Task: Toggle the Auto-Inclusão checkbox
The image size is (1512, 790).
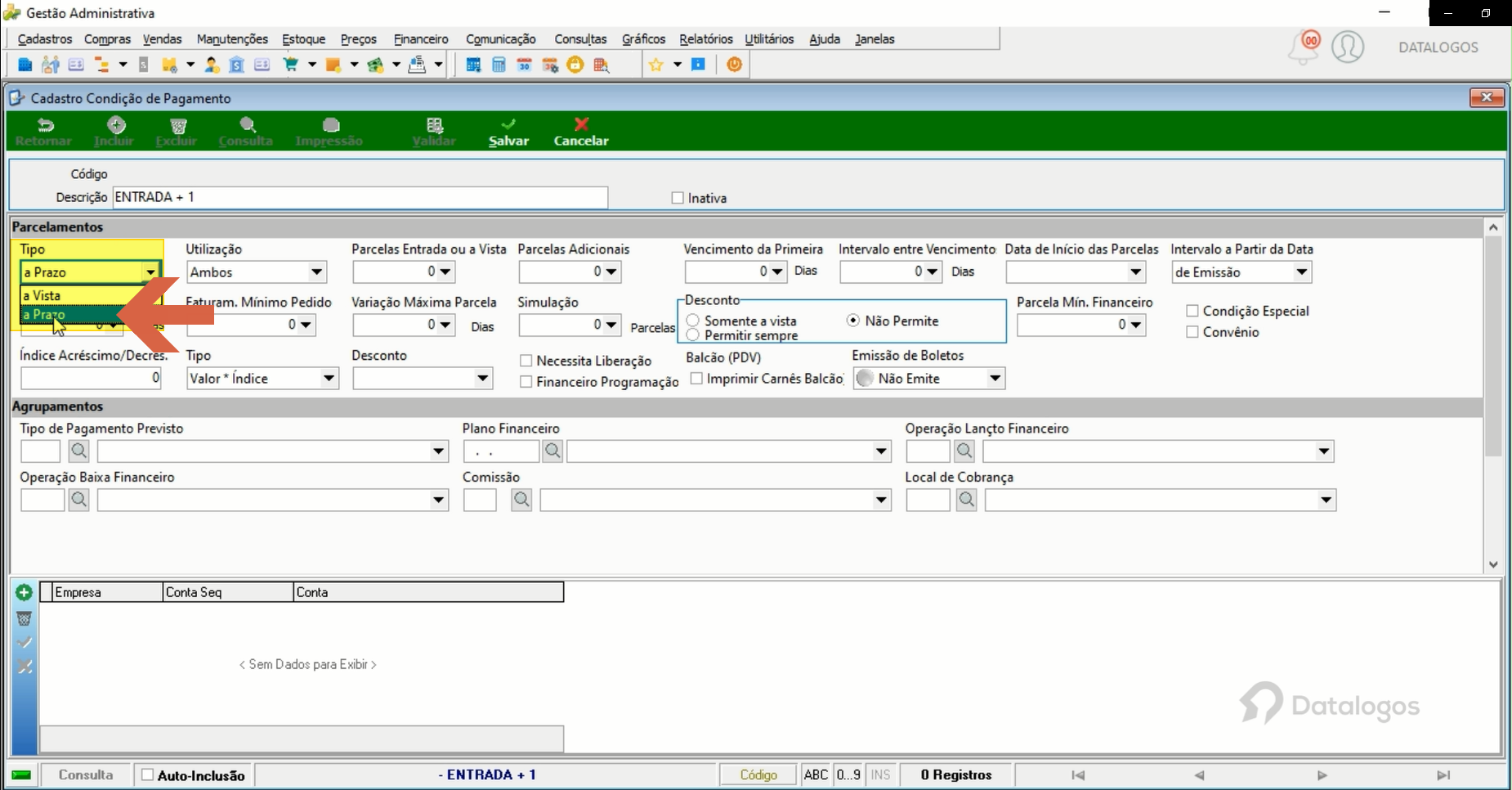Action: point(148,774)
